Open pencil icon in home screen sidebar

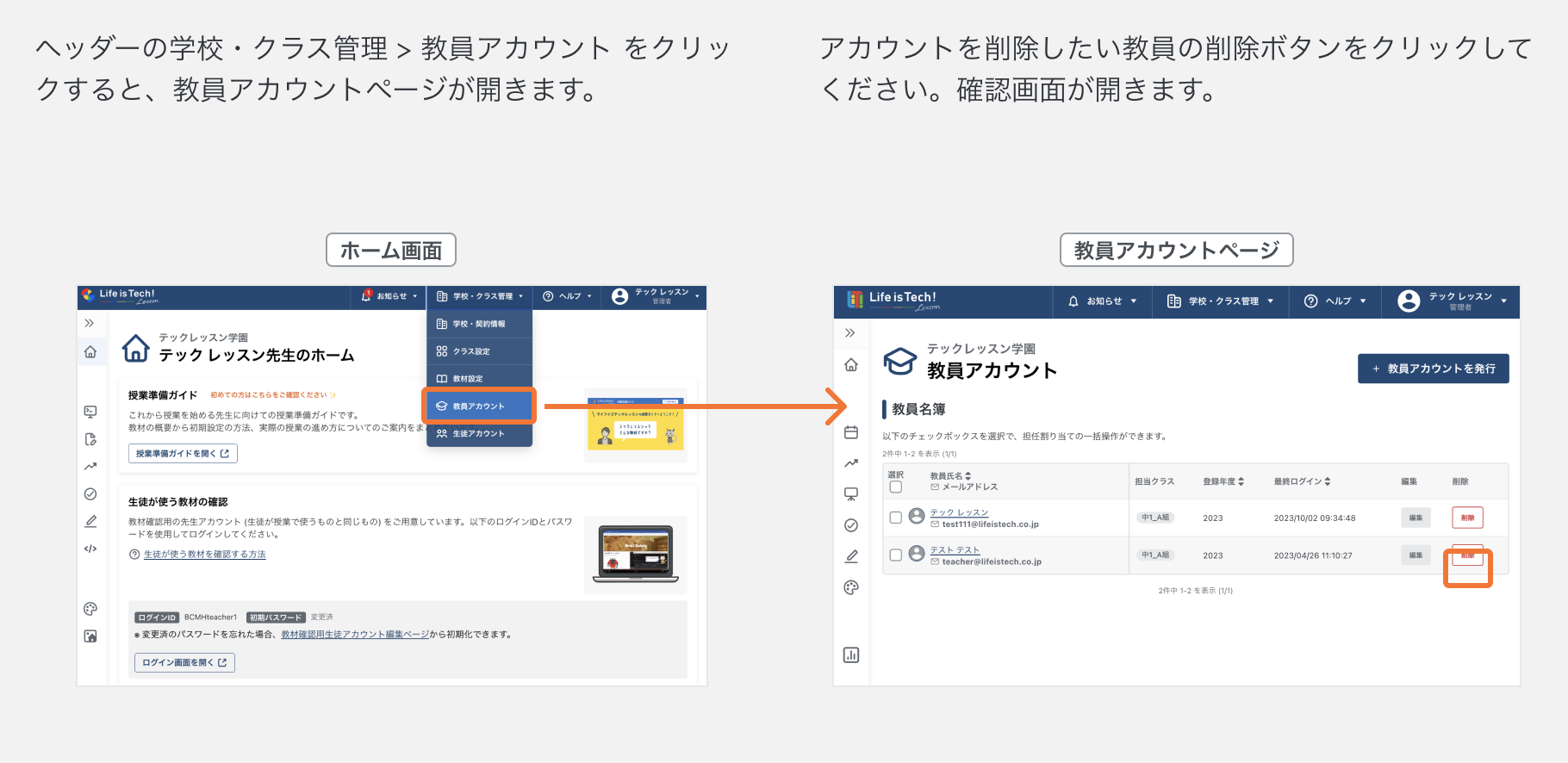click(x=90, y=521)
